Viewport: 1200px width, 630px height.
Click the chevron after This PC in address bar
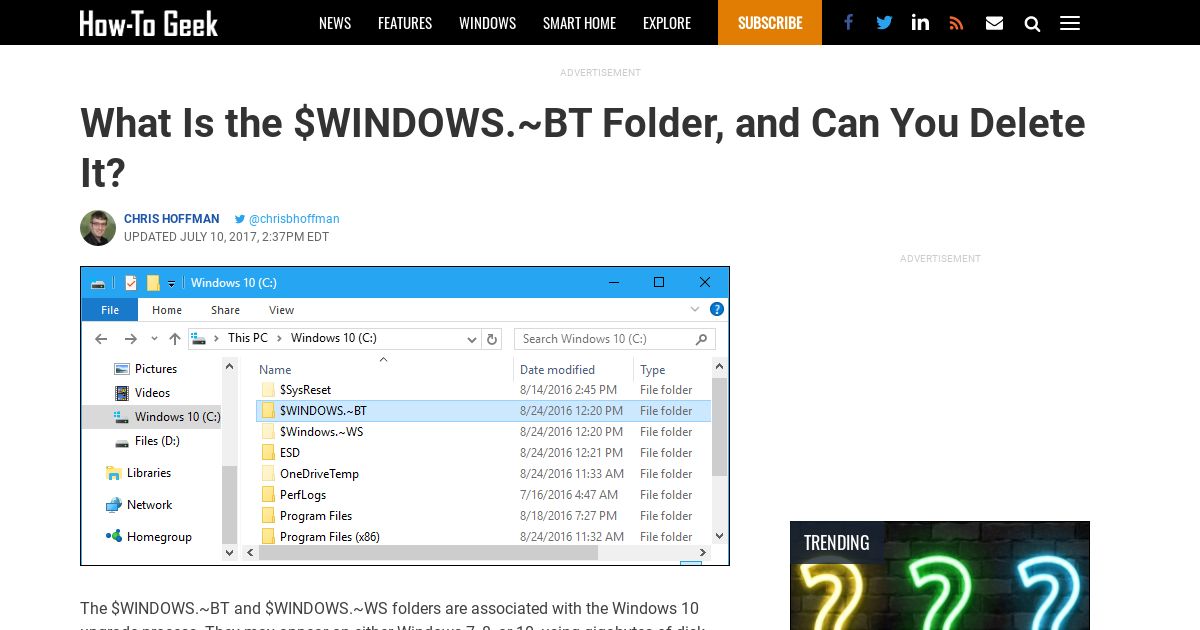[x=280, y=339]
